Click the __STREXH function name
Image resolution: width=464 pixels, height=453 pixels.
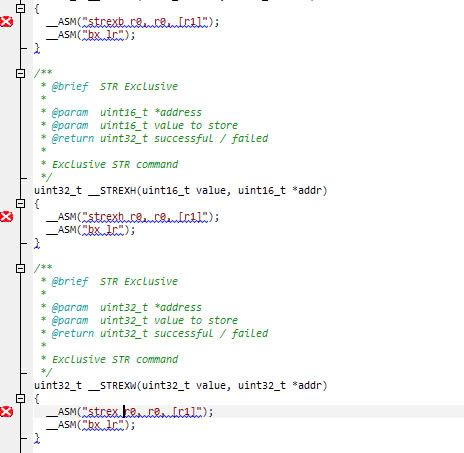112,191
